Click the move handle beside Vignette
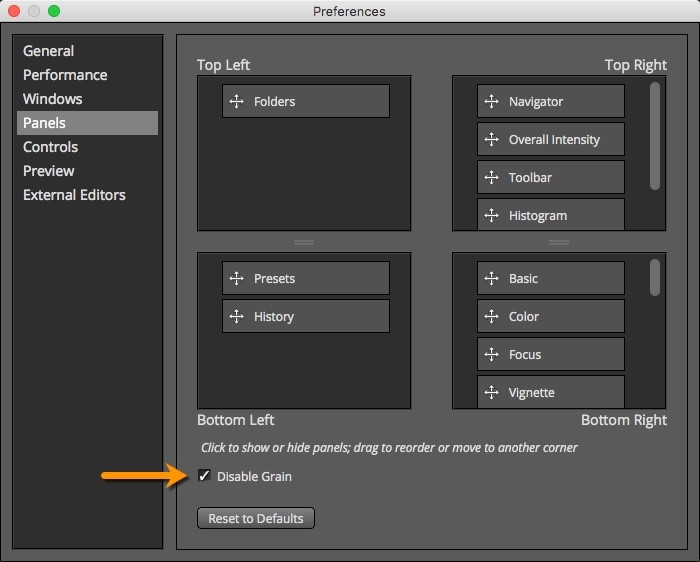Image resolution: width=700 pixels, height=562 pixels. (x=491, y=392)
